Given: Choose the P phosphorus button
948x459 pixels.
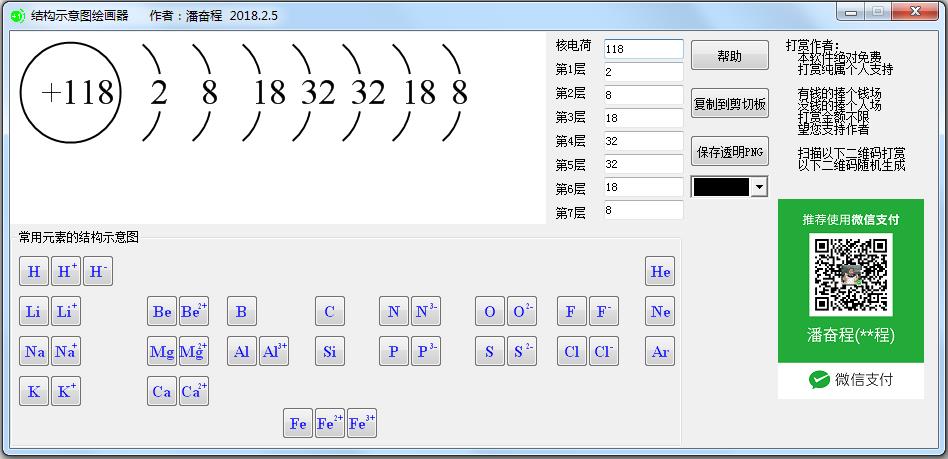Looking at the screenshot, I should (x=394, y=351).
